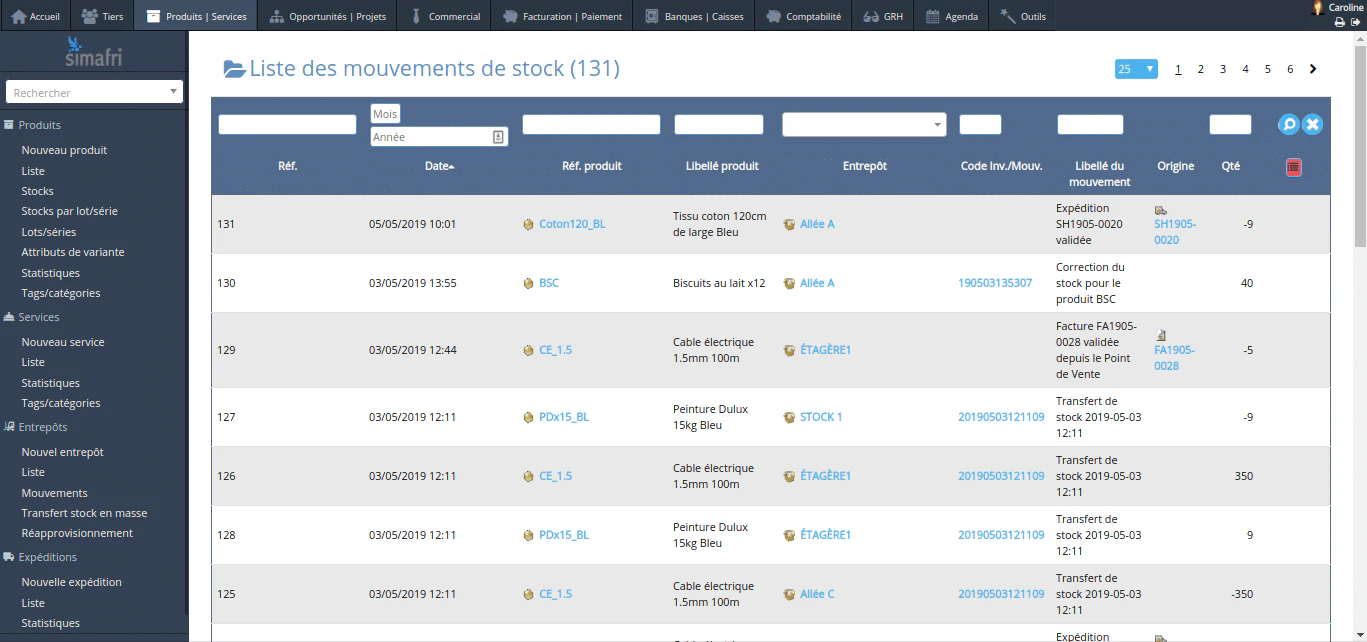This screenshot has height=642, width=1367.
Task: Clear filters with the X button
Action: [x=1313, y=124]
